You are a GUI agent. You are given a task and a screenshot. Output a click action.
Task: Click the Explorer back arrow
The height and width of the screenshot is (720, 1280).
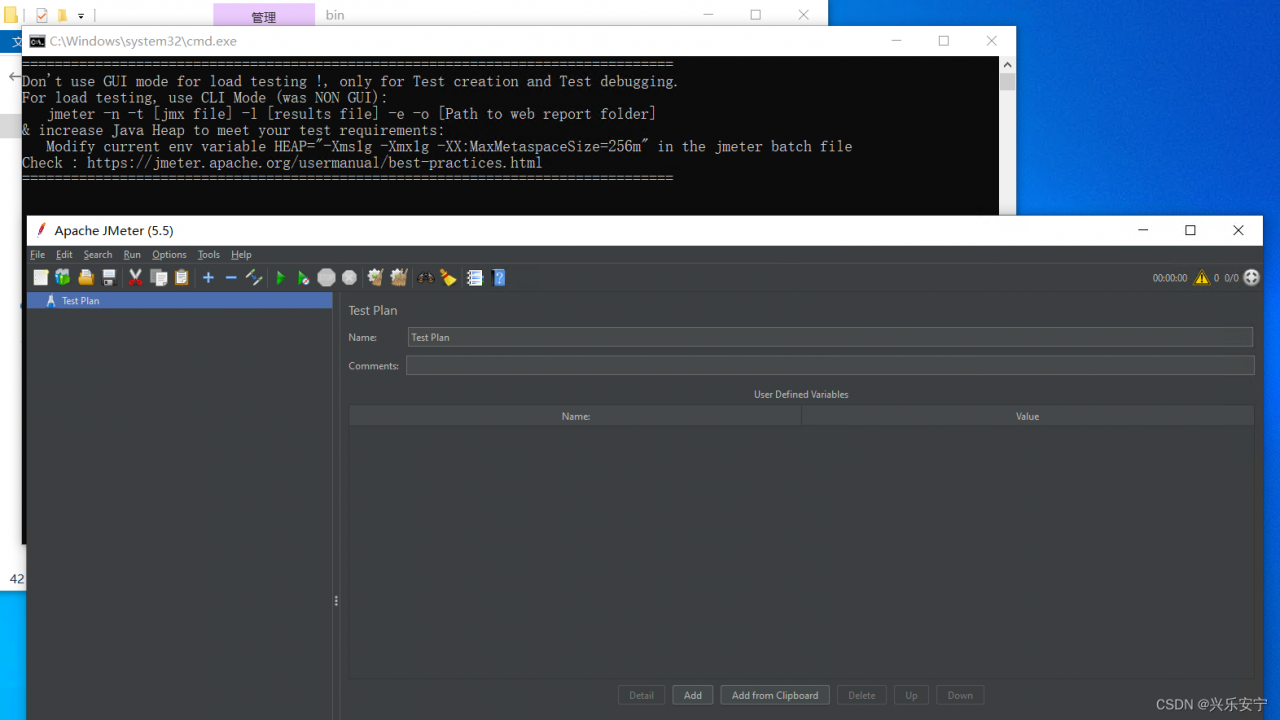click(14, 77)
